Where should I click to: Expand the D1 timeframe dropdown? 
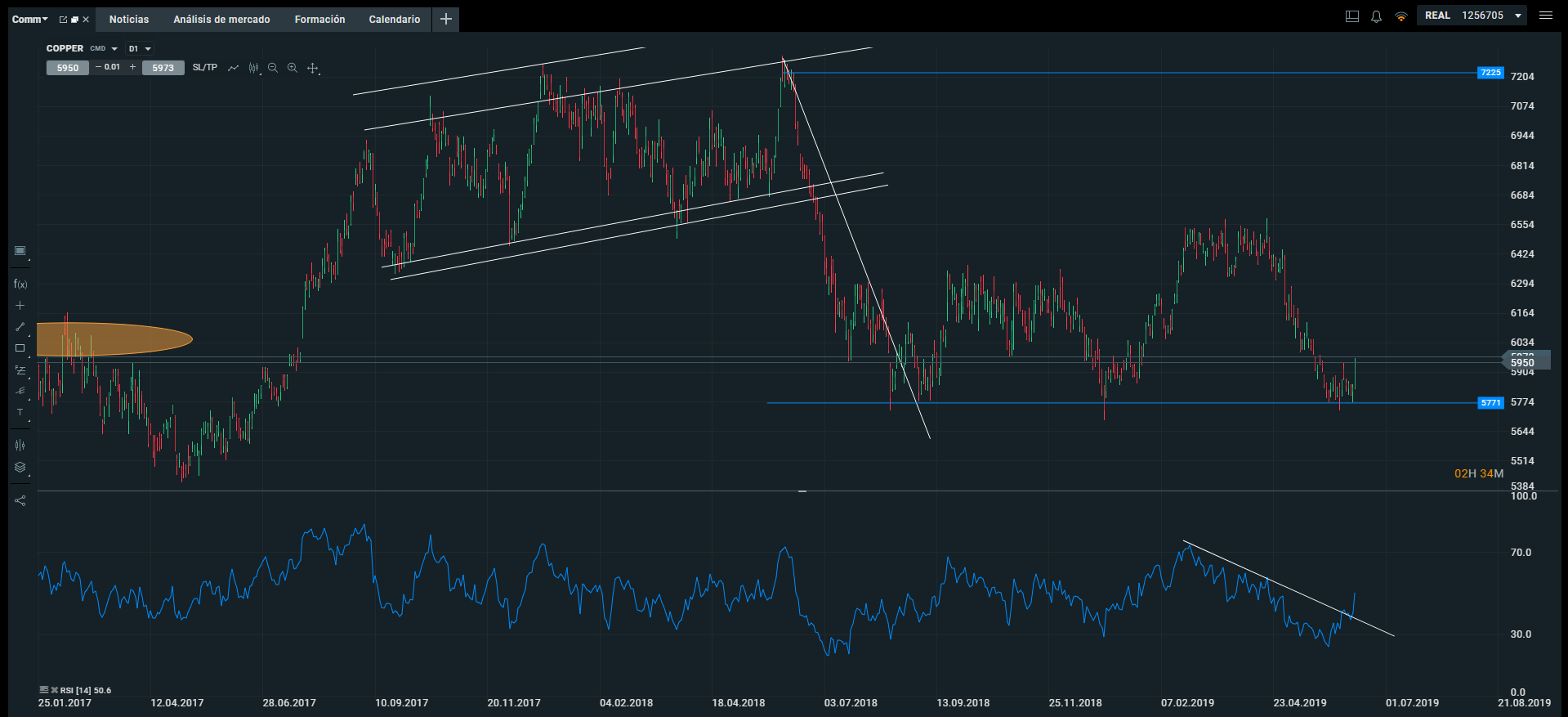(x=140, y=49)
